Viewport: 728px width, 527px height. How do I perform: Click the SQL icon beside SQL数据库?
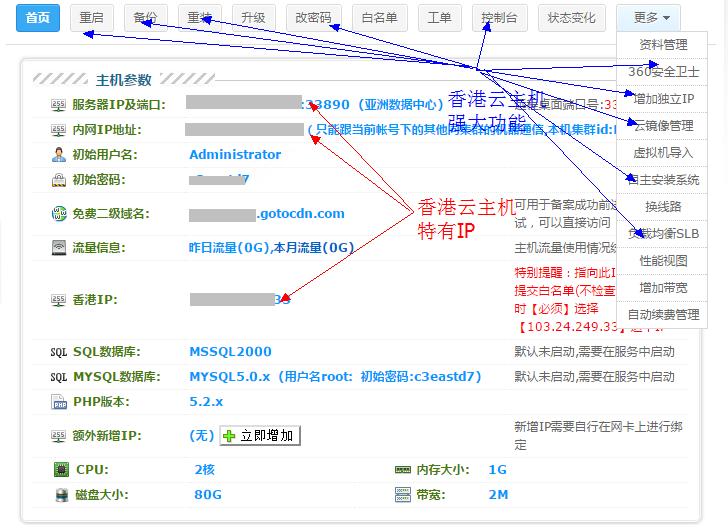(59, 352)
